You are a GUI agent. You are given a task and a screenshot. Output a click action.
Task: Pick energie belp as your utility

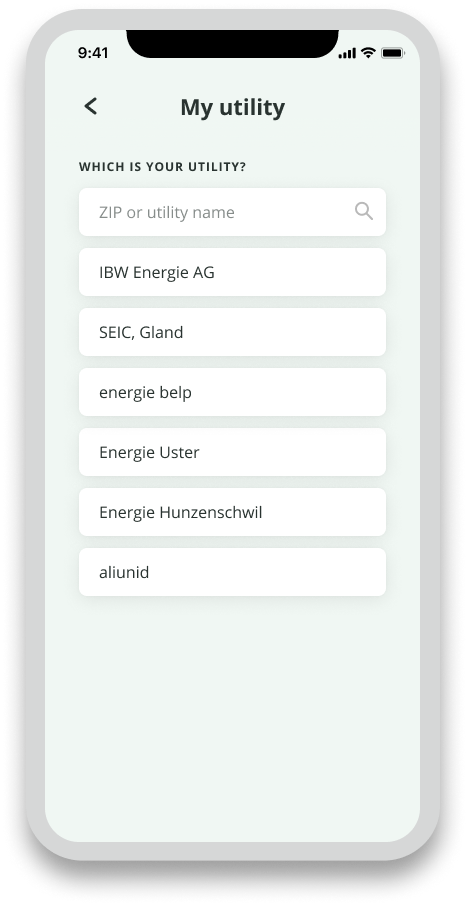coord(232,392)
